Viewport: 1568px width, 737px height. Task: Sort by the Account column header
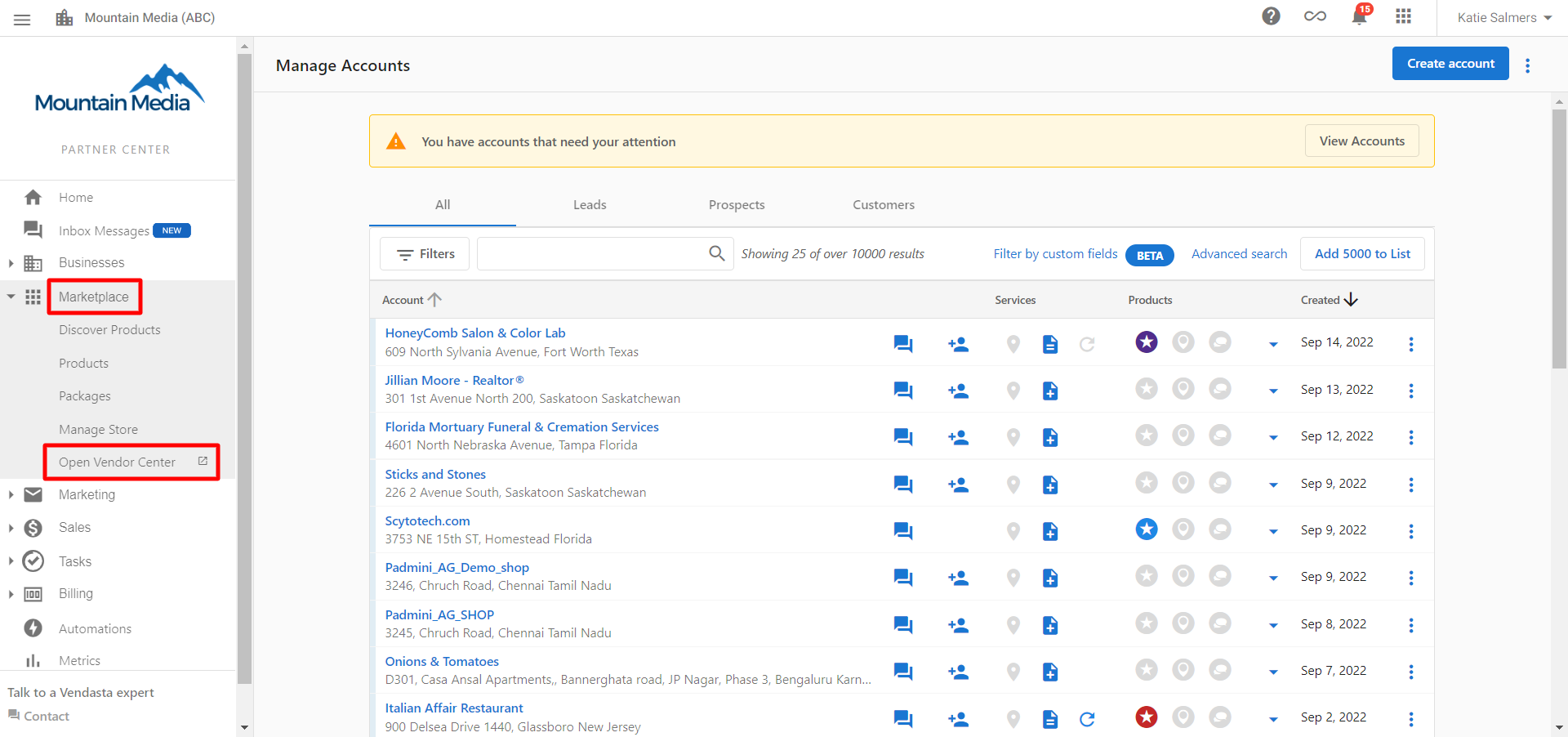tap(412, 300)
